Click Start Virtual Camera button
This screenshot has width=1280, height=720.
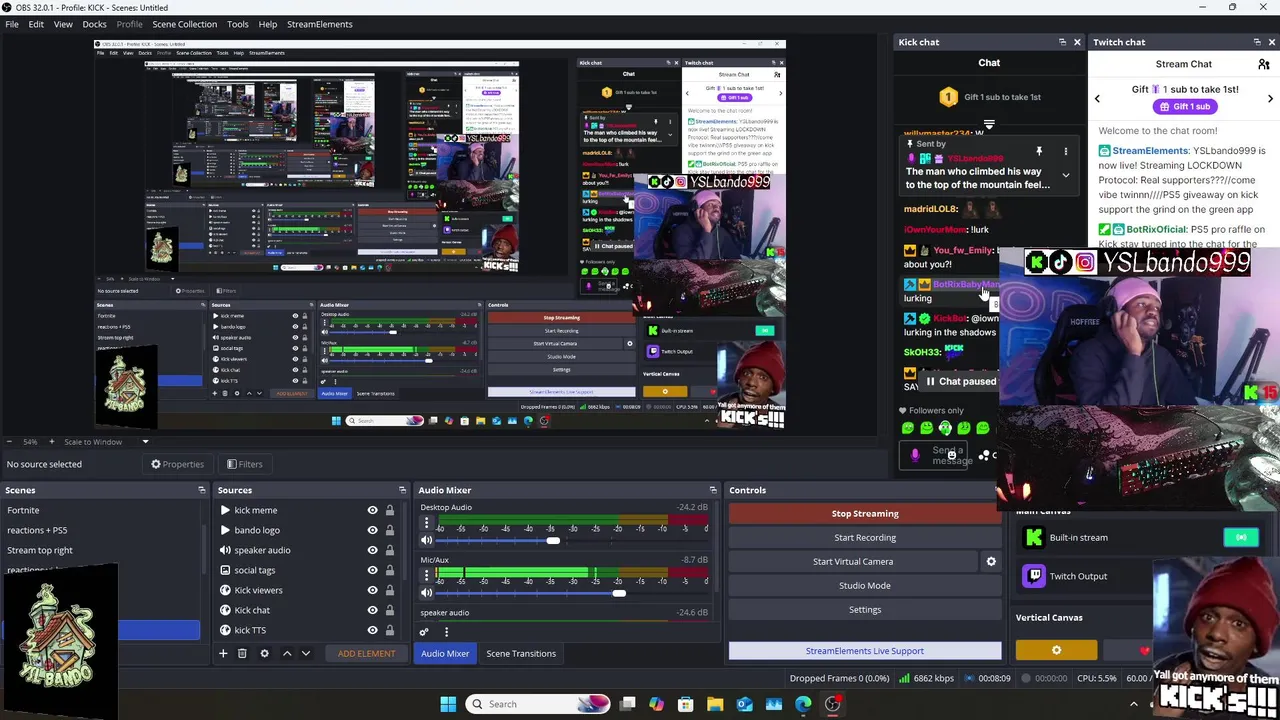point(853,561)
